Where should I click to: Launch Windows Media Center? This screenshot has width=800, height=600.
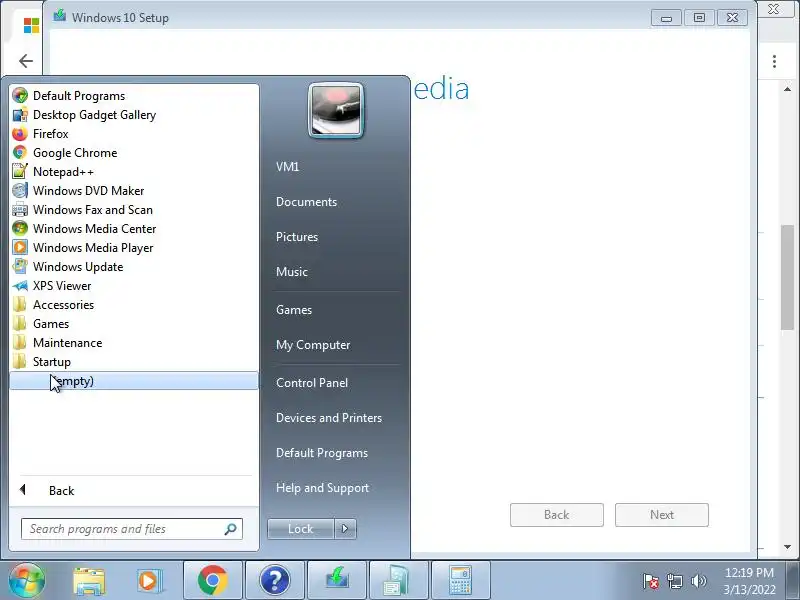coord(134,229)
